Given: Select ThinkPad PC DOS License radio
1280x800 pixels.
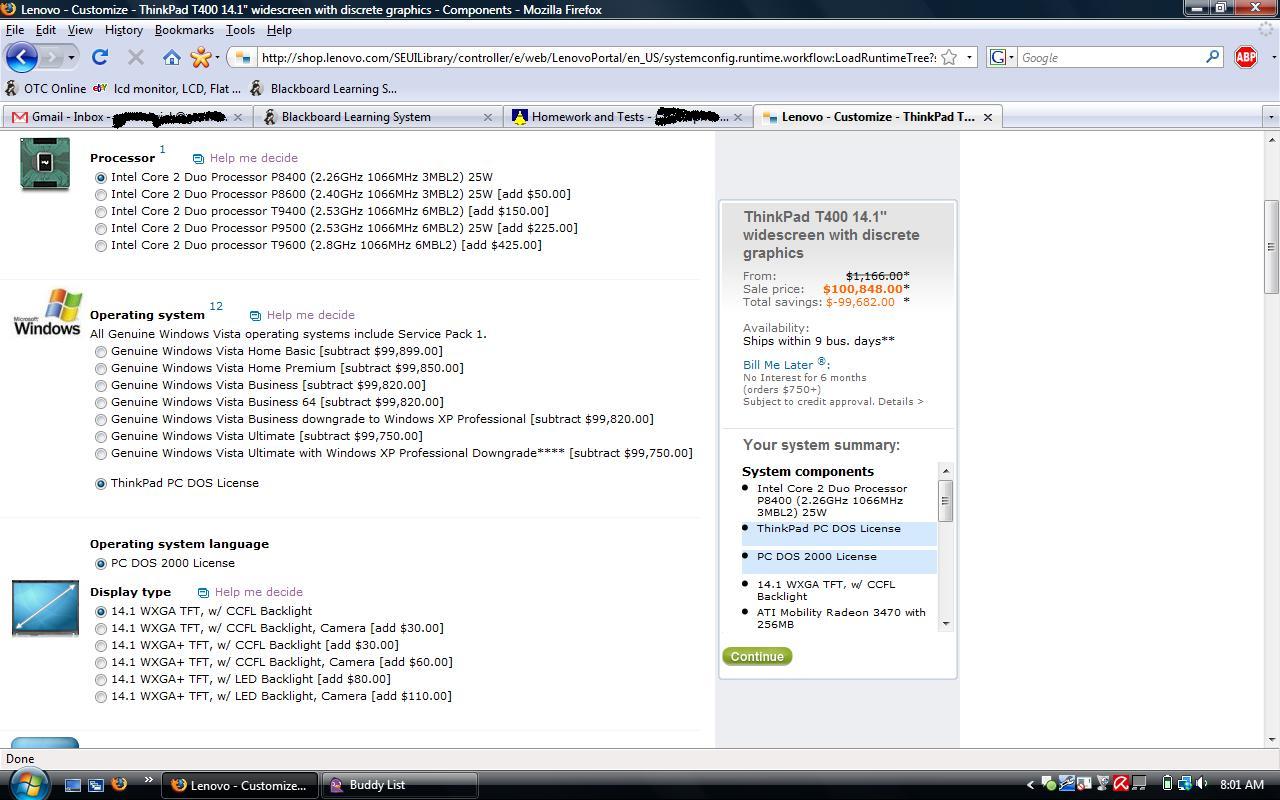Looking at the screenshot, I should point(101,484).
